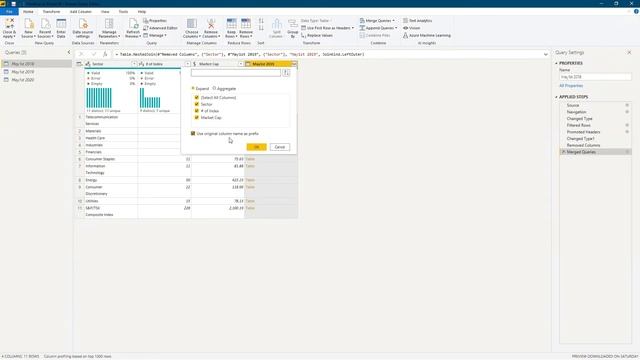This screenshot has width=640, height=360.
Task: Select the Promoted Headers applied step
Action: coord(583,132)
